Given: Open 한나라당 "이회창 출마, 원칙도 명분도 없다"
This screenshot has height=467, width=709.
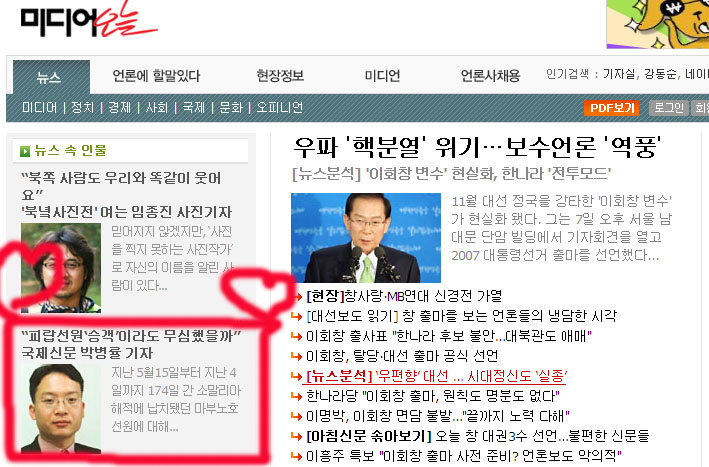Looking at the screenshot, I should pyautogui.click(x=433, y=396).
